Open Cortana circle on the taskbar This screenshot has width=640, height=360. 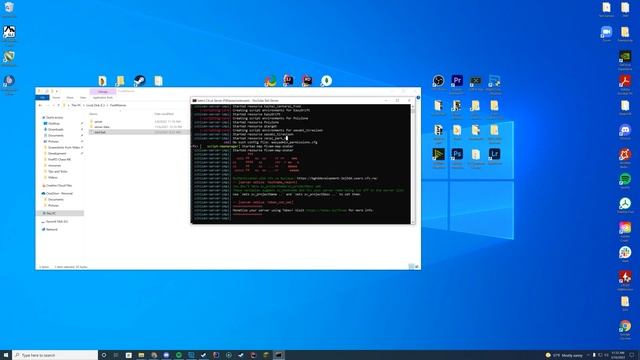click(x=104, y=355)
